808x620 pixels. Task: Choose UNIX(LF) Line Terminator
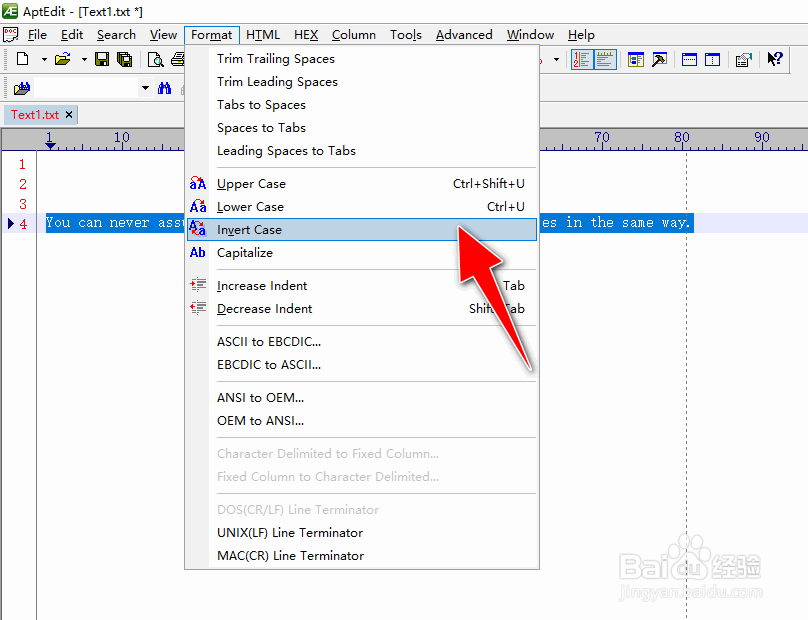tap(362, 532)
